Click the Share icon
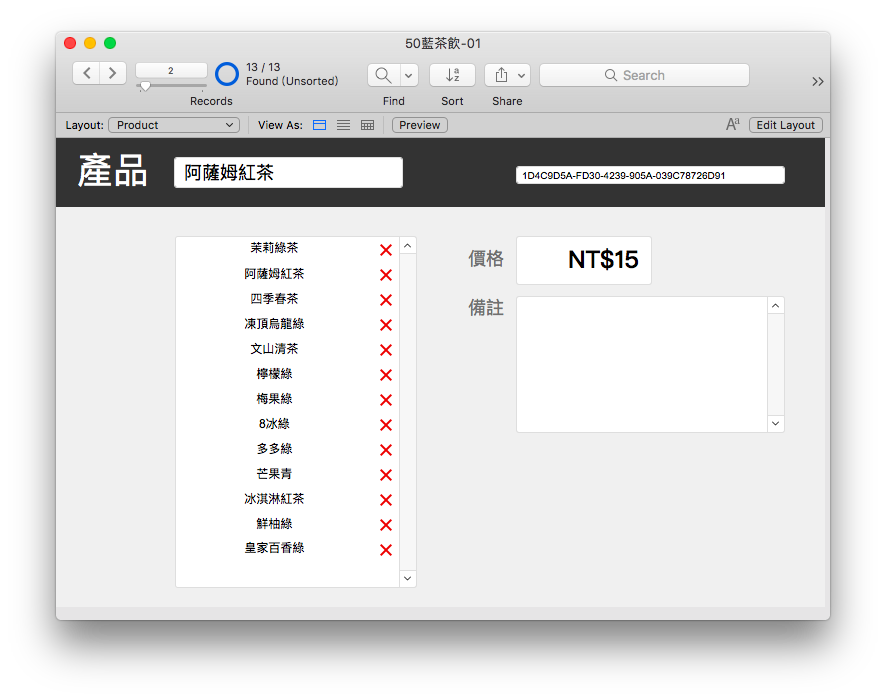This screenshot has height=700, width=886. click(x=501, y=75)
